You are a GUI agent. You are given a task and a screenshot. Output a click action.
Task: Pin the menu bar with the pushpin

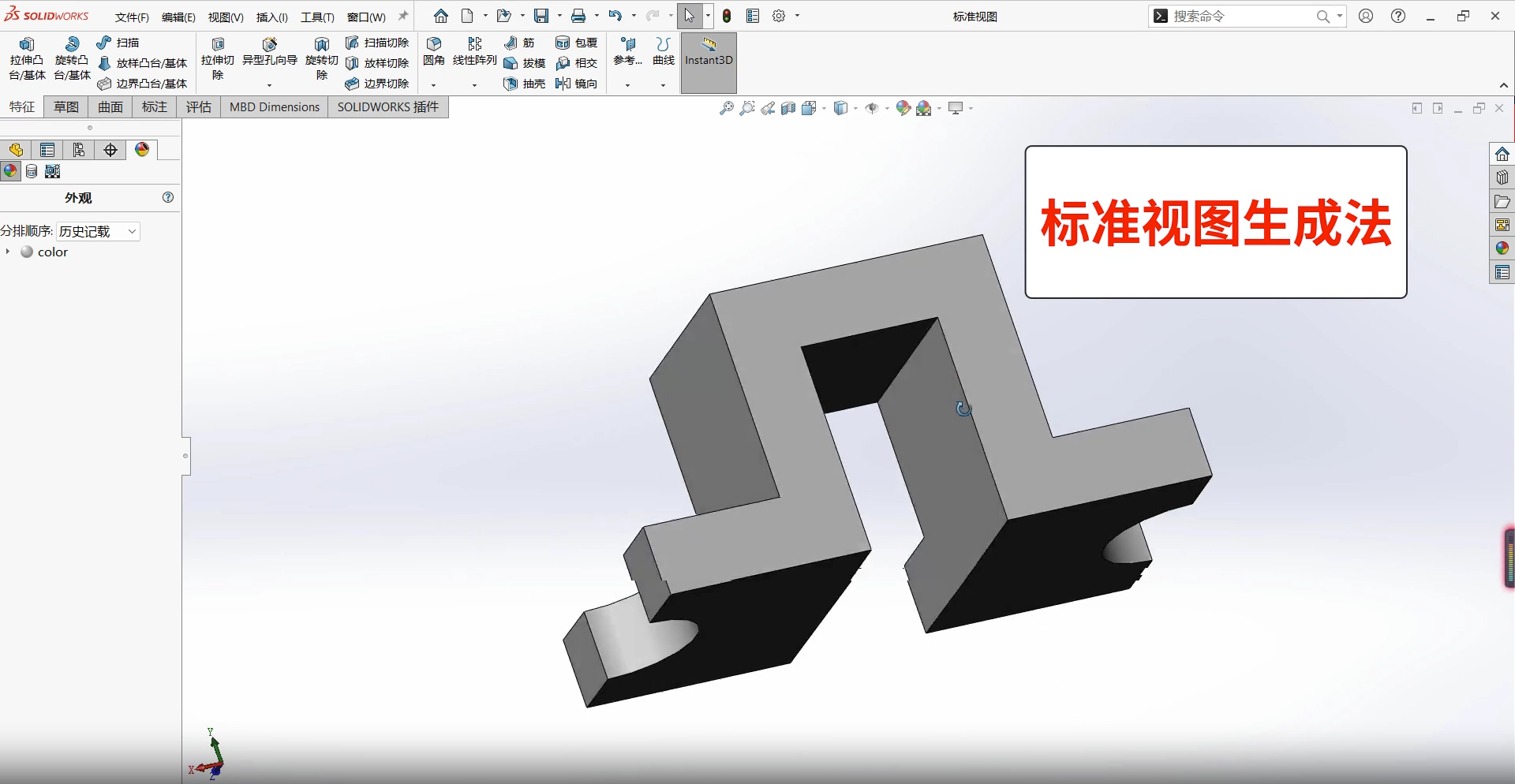tap(403, 16)
